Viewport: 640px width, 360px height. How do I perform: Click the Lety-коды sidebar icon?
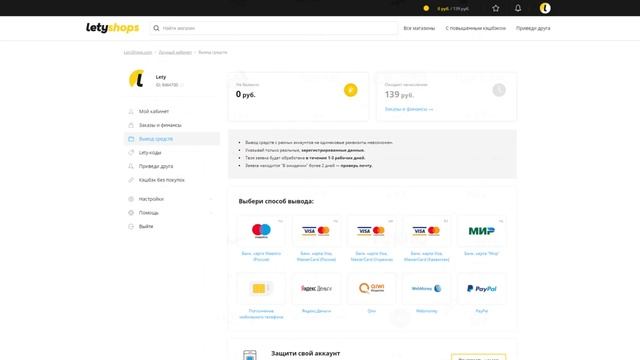pyautogui.click(x=131, y=153)
